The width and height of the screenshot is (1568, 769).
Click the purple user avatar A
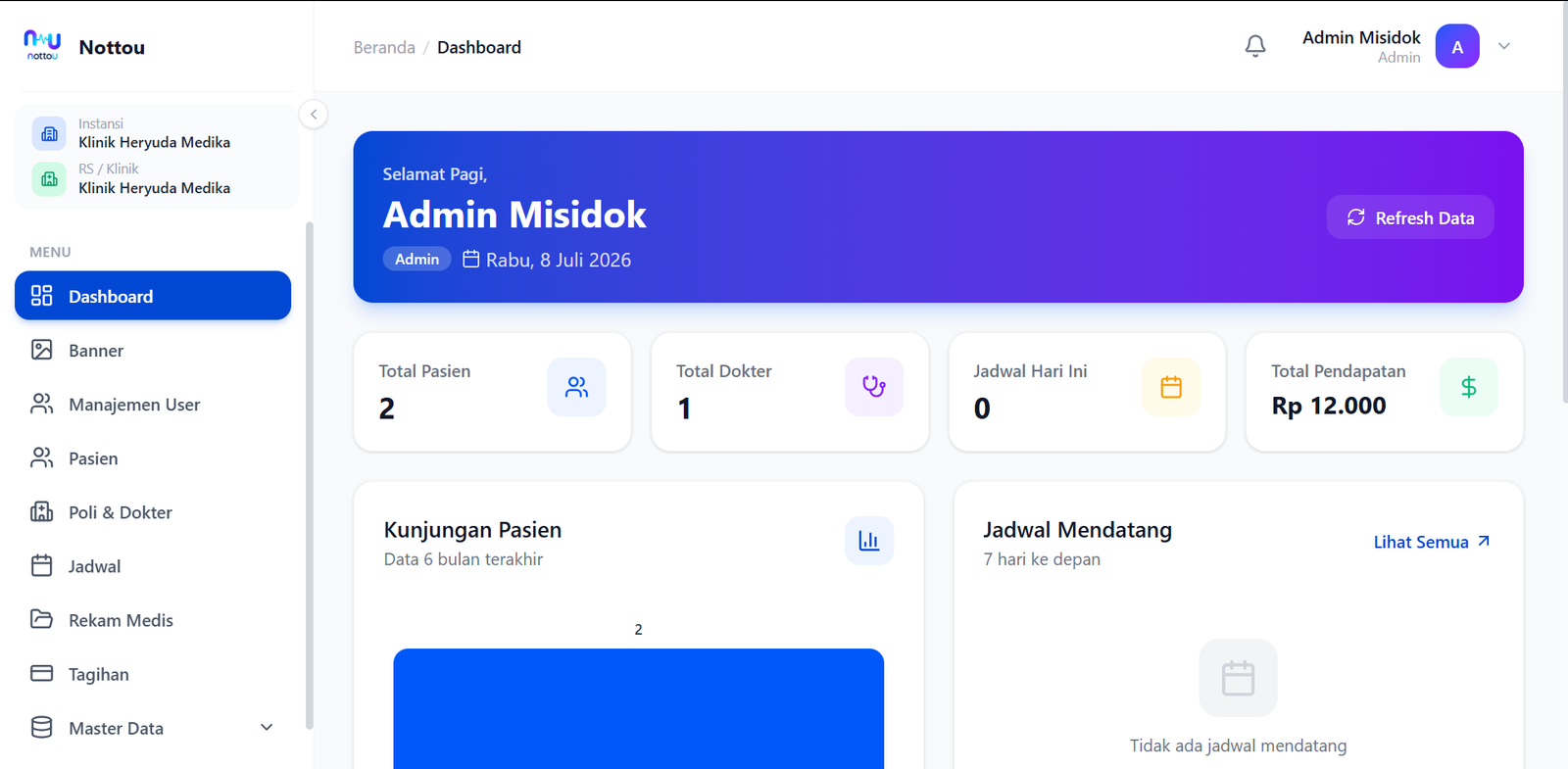coord(1457,46)
